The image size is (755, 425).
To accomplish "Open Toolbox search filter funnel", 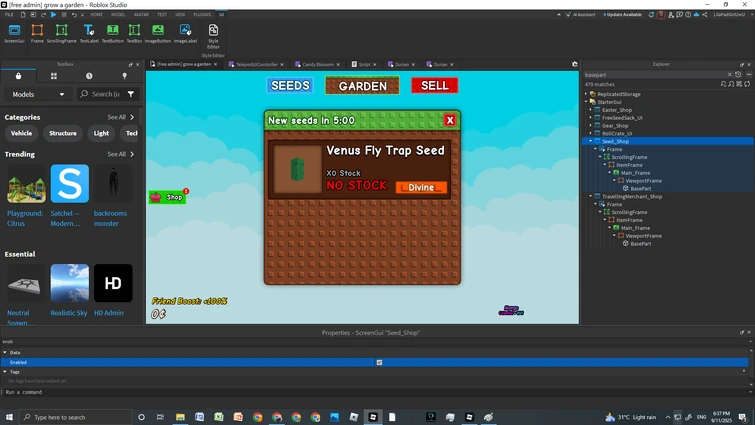I will pos(131,94).
